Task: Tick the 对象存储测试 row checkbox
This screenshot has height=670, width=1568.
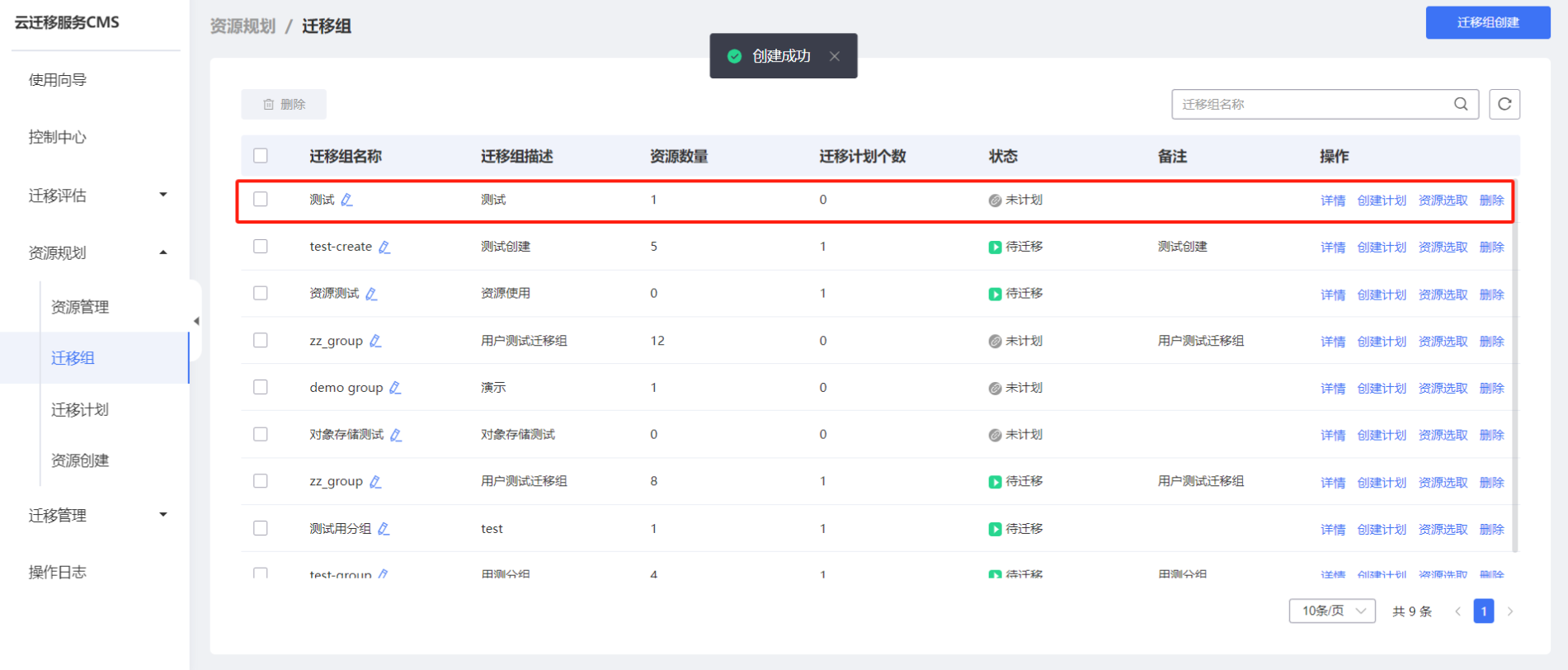Action: 261,434
